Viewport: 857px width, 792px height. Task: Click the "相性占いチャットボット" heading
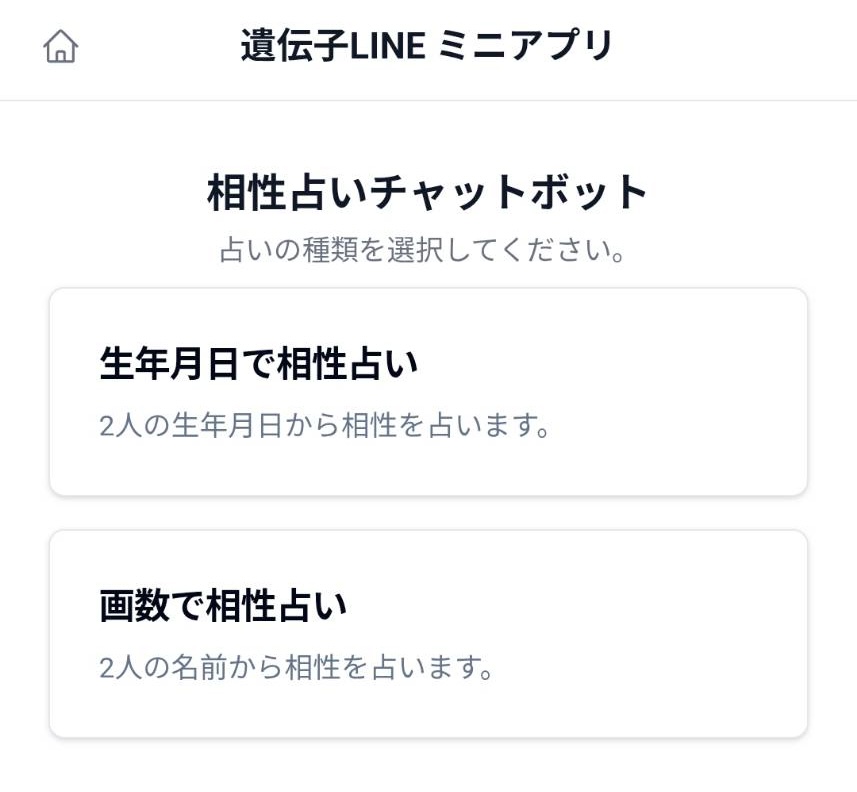(428, 193)
